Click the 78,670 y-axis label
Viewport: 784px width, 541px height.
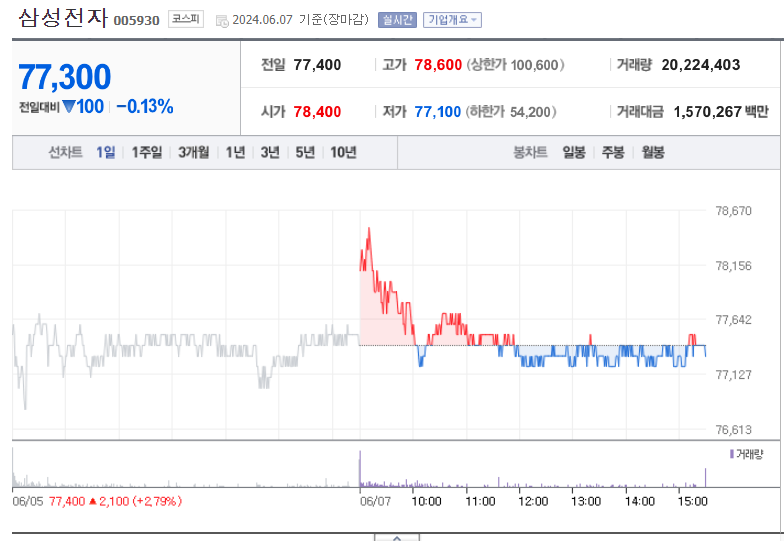[734, 211]
